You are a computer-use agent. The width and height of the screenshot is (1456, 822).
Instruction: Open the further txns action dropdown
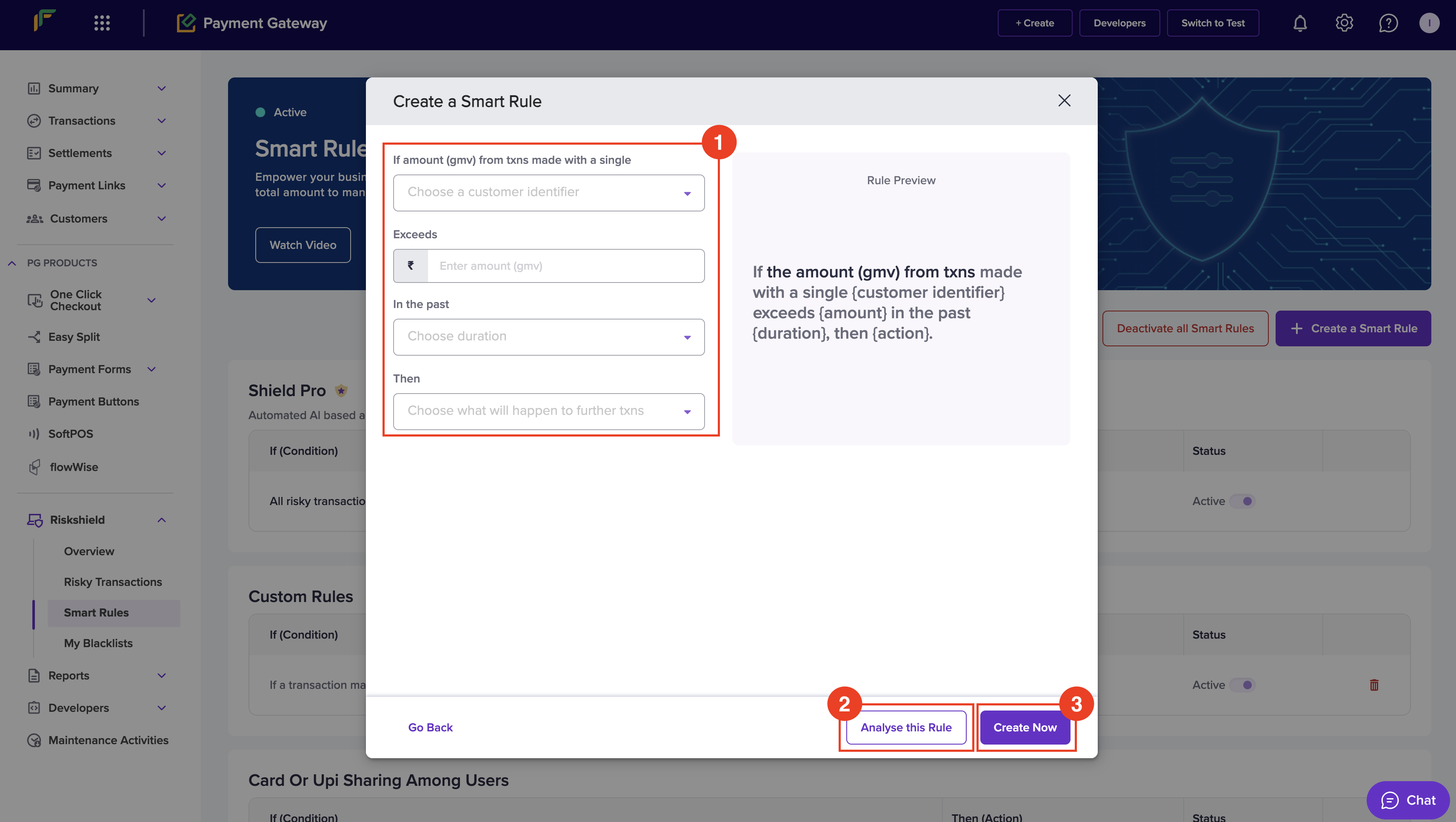(x=548, y=411)
